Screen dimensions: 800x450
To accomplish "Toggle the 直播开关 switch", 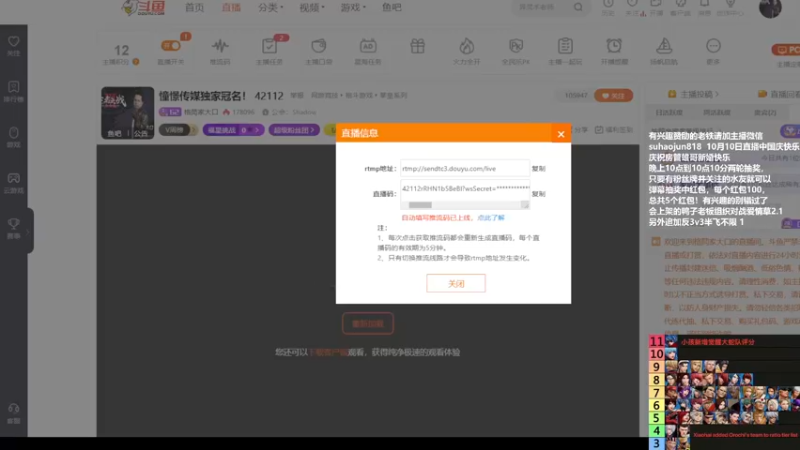I will point(171,45).
